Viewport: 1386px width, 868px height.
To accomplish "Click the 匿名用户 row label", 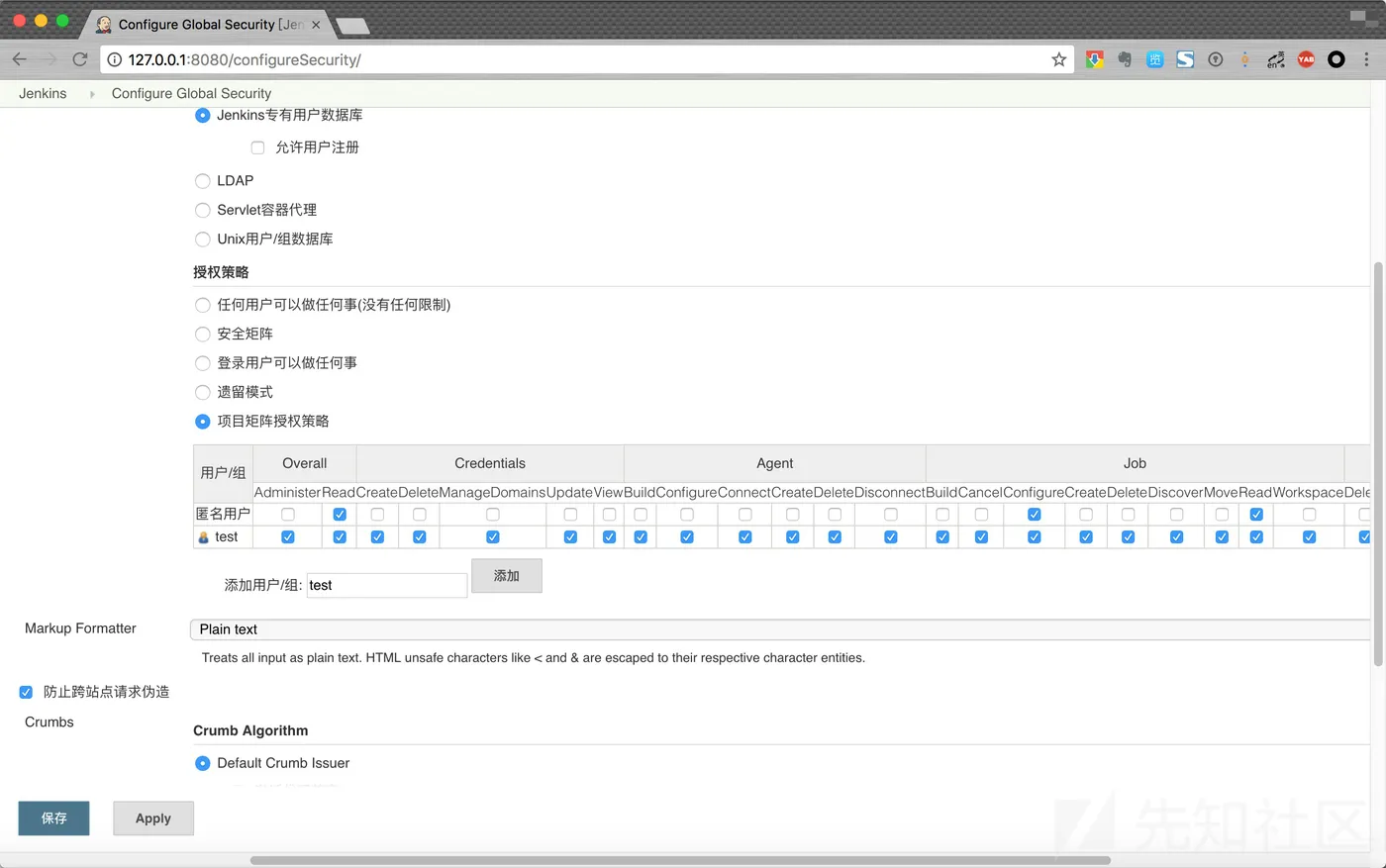I will click(223, 514).
